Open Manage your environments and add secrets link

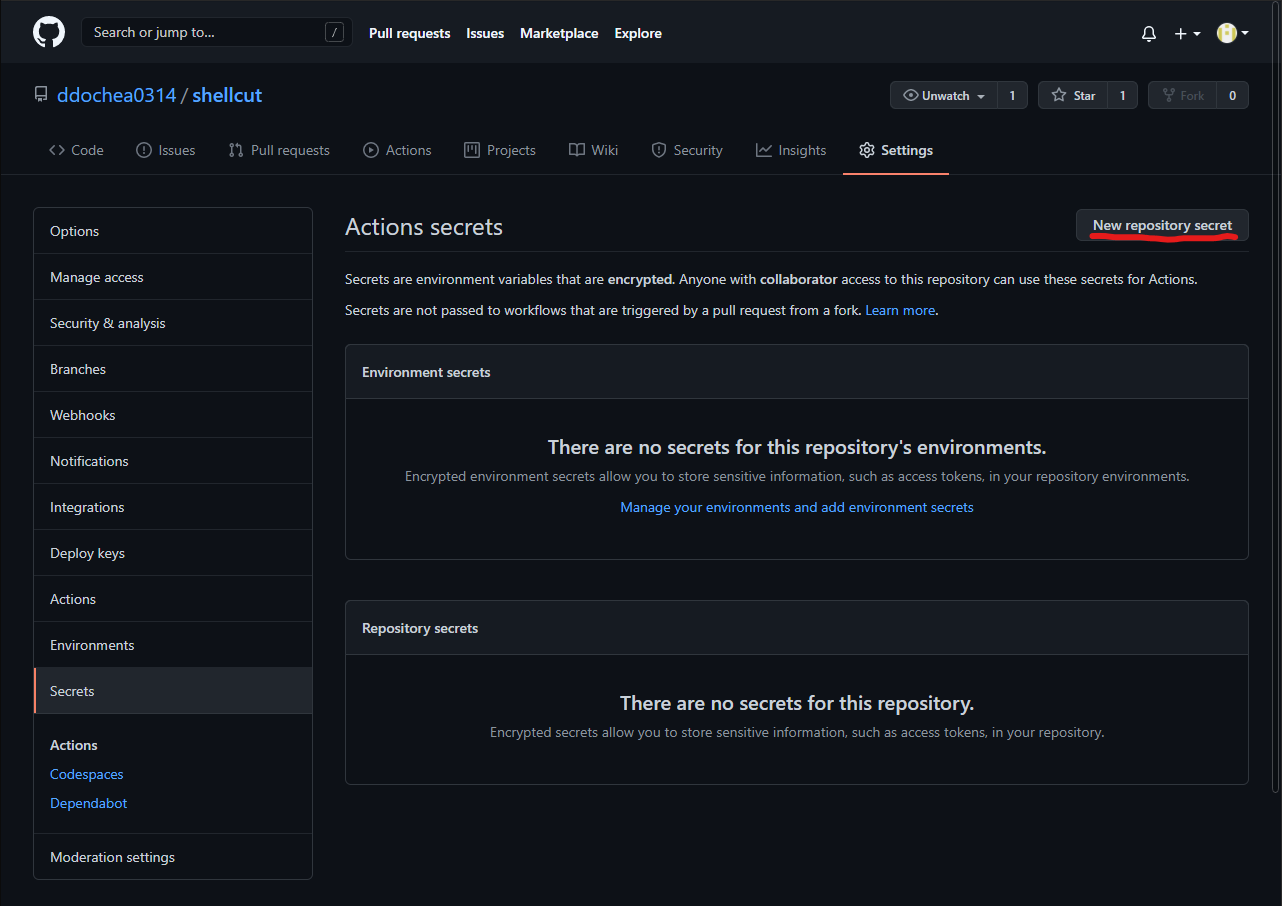click(797, 507)
